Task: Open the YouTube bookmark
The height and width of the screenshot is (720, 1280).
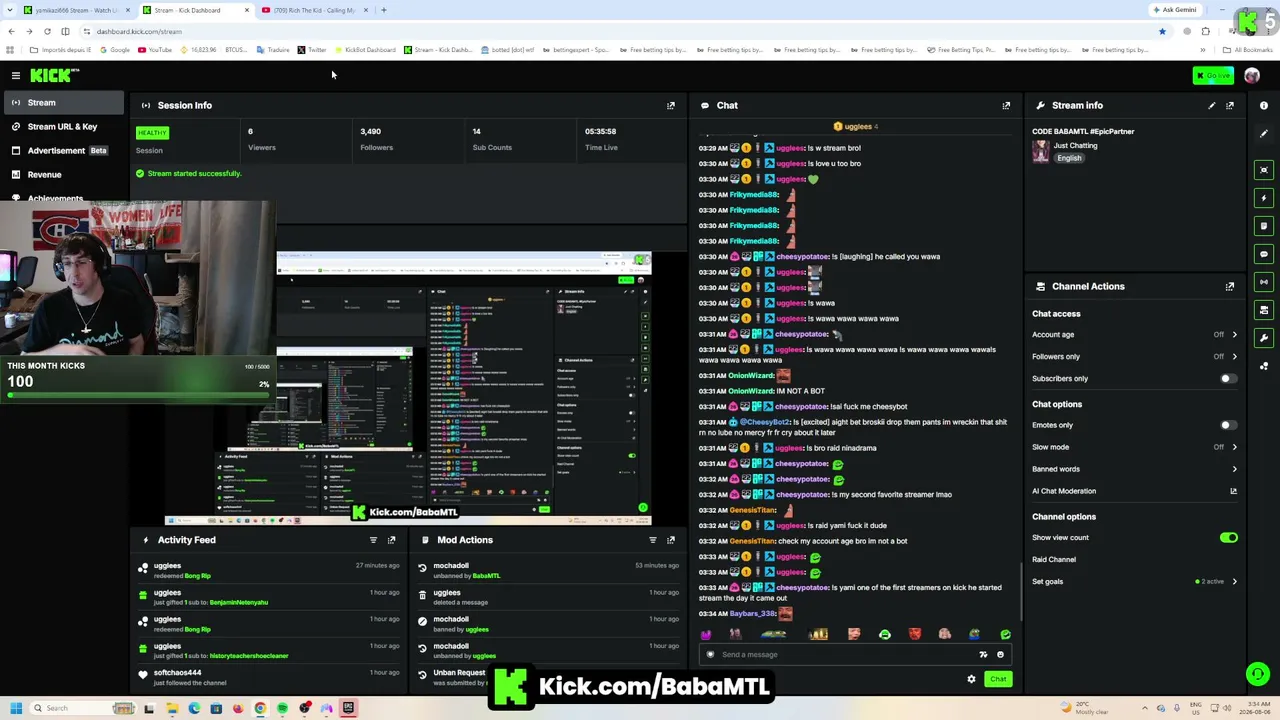Action: (x=154, y=50)
